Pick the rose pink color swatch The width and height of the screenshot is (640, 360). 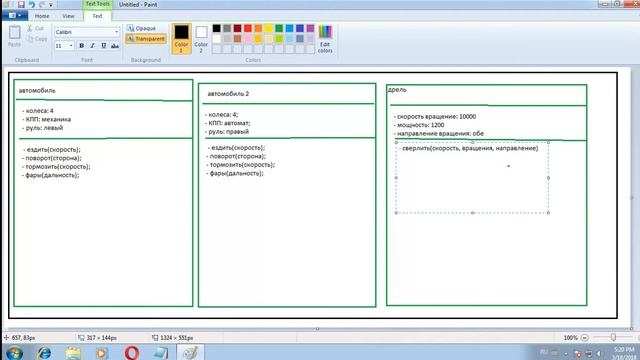[248, 39]
